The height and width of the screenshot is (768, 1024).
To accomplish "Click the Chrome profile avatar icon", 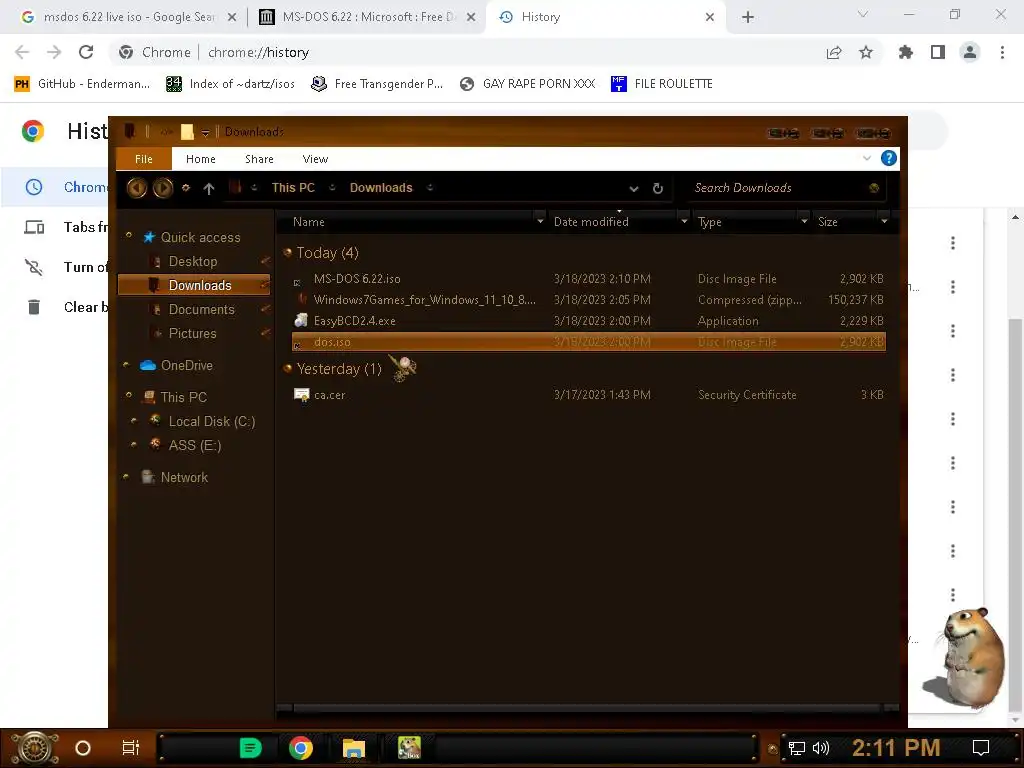I will pos(970,52).
